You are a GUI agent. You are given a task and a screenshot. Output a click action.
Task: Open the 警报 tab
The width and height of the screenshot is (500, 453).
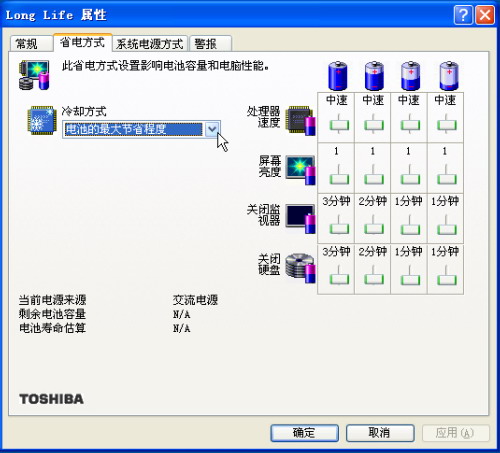[210, 44]
